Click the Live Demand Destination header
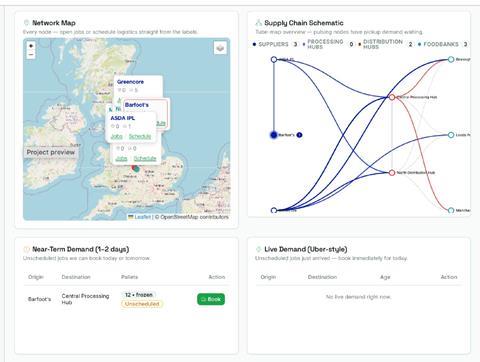 pos(322,277)
